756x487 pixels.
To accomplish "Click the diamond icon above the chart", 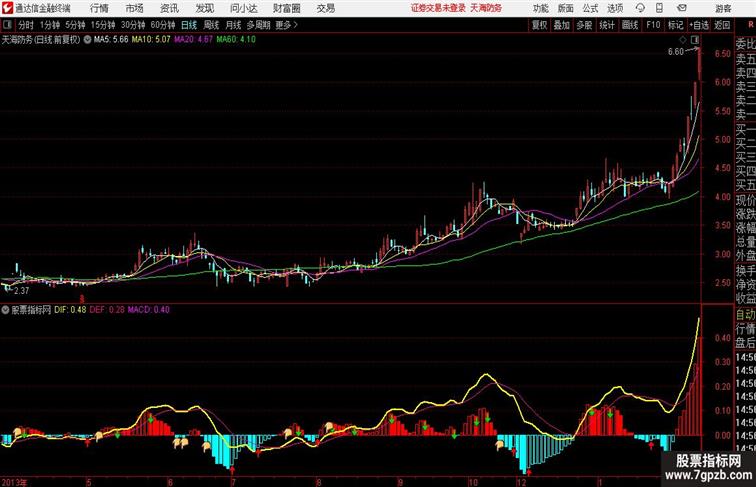I will (x=682, y=40).
